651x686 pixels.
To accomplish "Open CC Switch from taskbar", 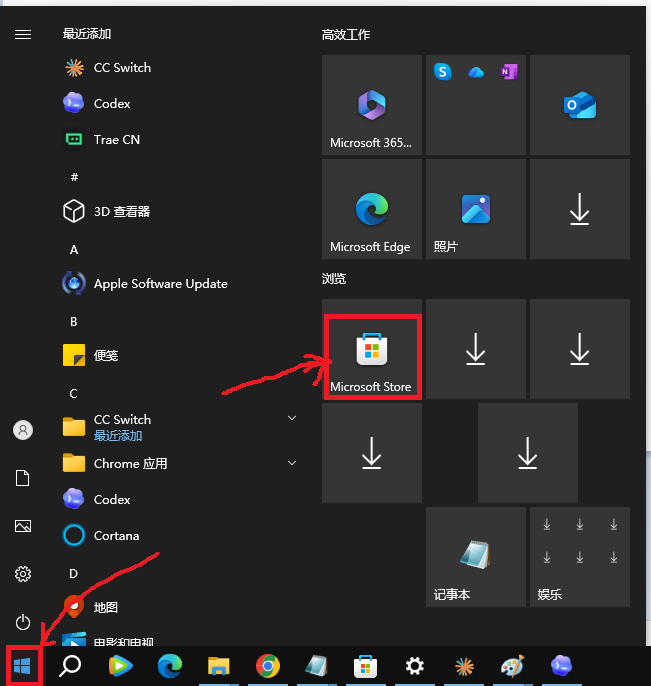I will (x=464, y=666).
